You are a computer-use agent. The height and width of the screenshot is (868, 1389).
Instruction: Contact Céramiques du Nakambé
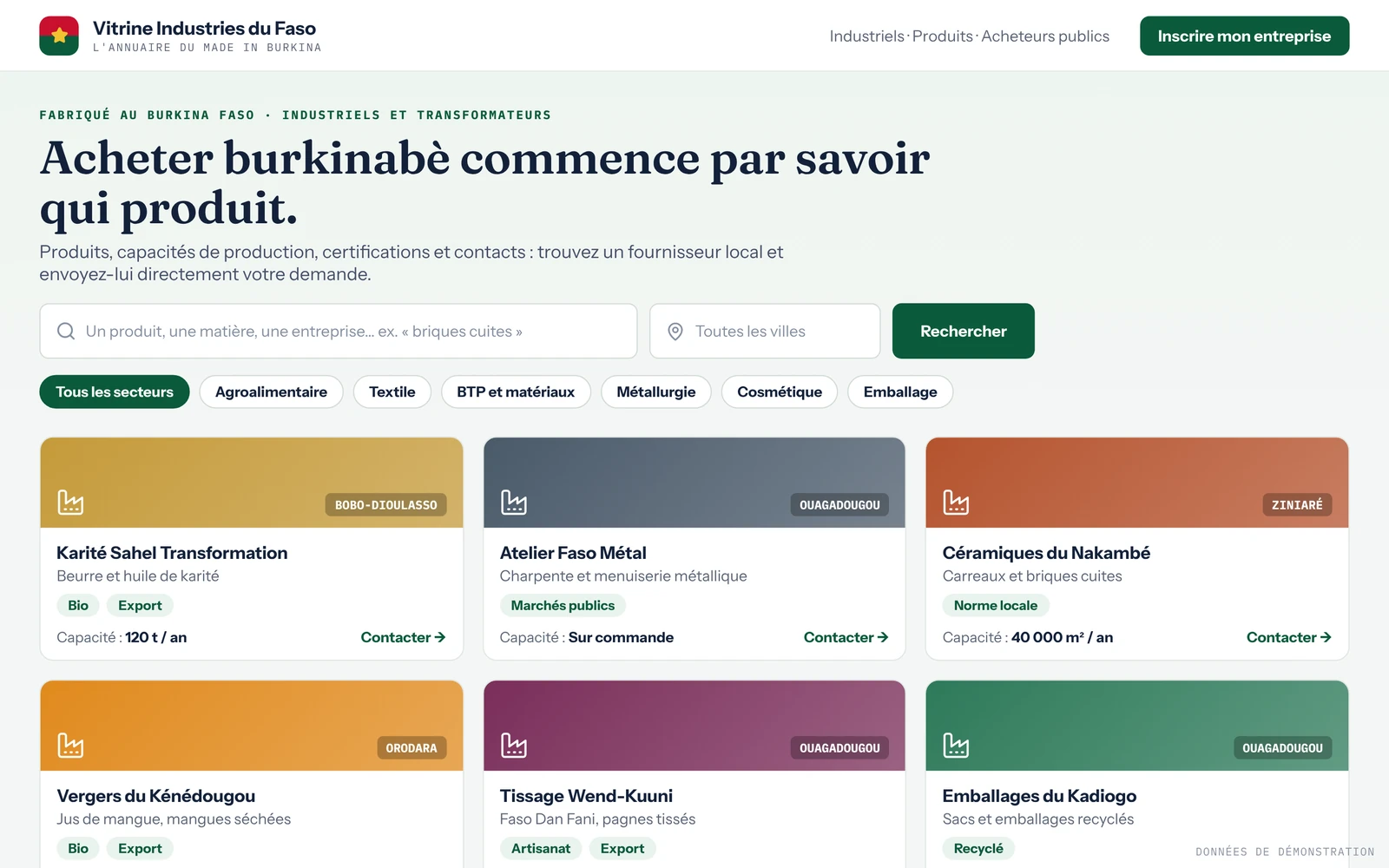point(1289,637)
